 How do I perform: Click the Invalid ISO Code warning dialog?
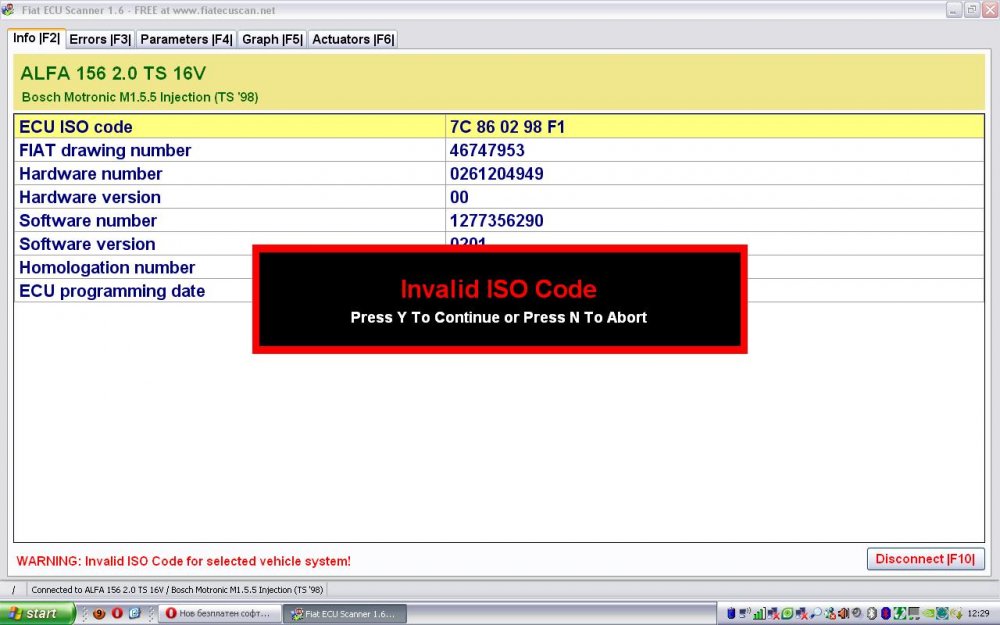[x=499, y=300]
